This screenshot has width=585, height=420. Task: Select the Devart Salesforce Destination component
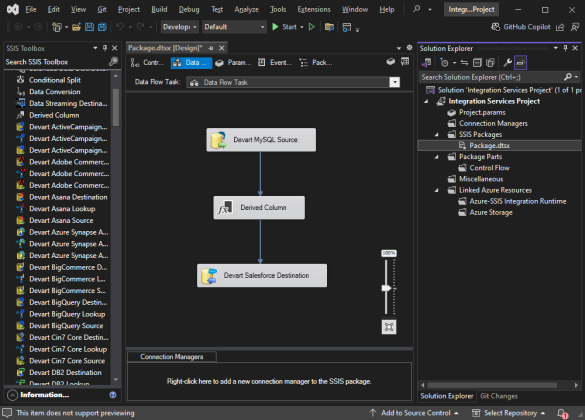[262, 276]
